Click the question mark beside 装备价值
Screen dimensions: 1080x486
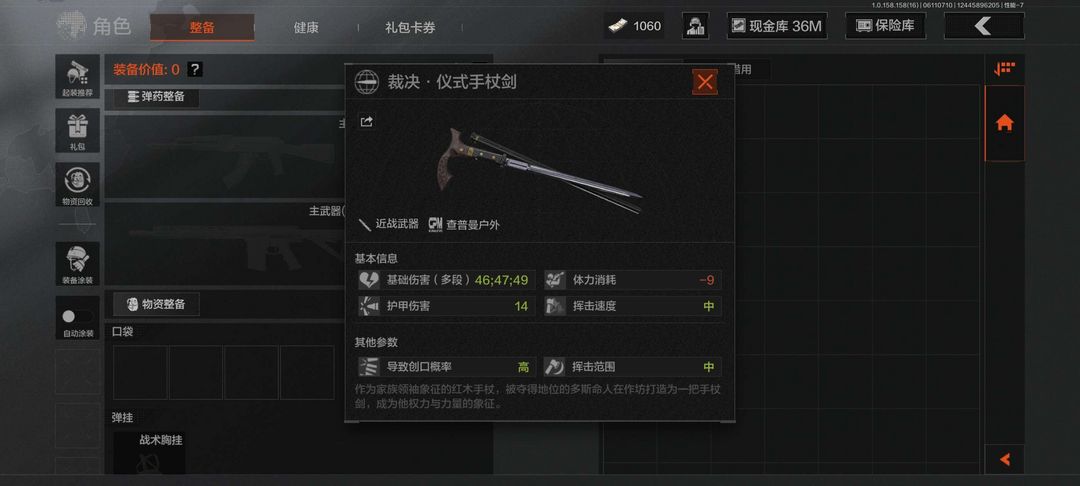click(x=195, y=70)
